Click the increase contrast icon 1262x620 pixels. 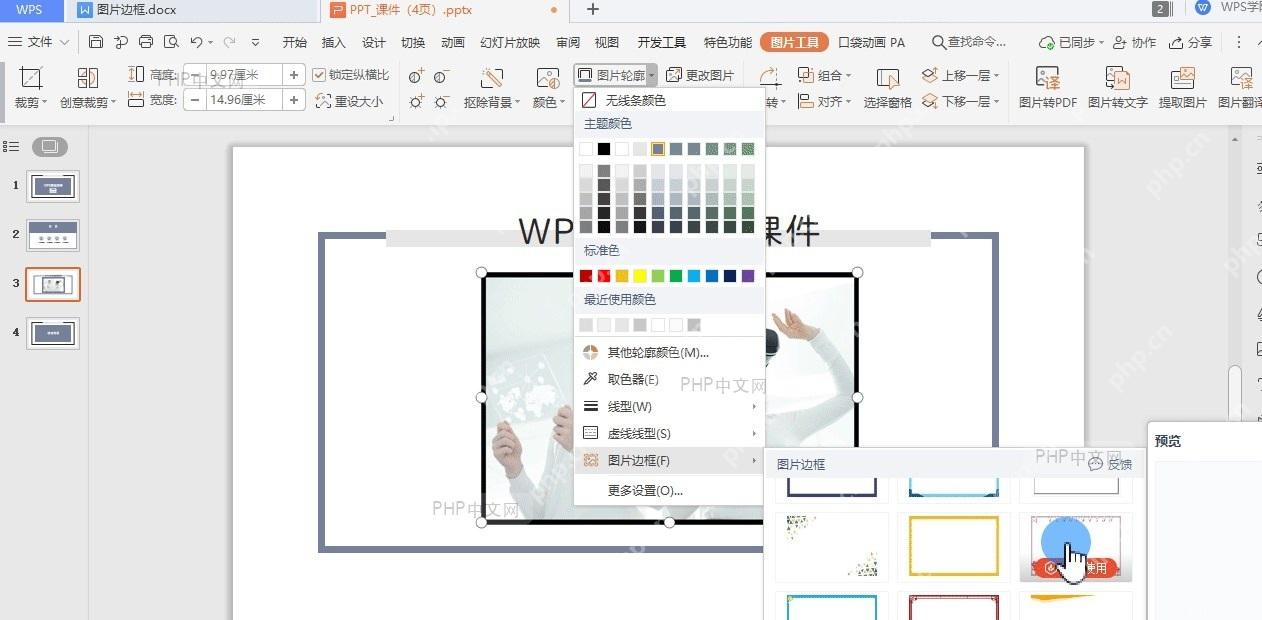coord(417,76)
